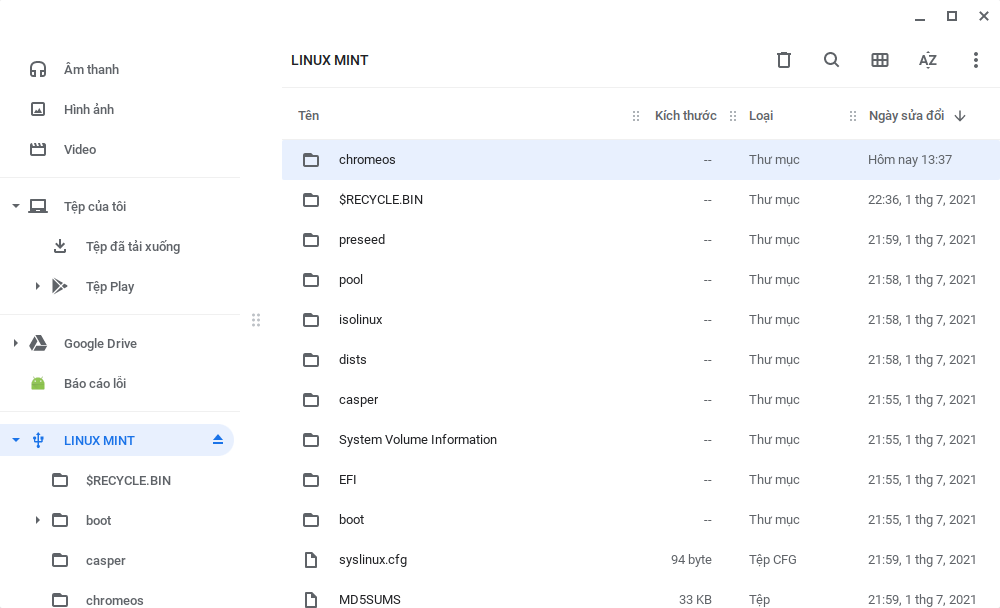
Task: Click column resize handle before Loại
Action: tap(733, 116)
